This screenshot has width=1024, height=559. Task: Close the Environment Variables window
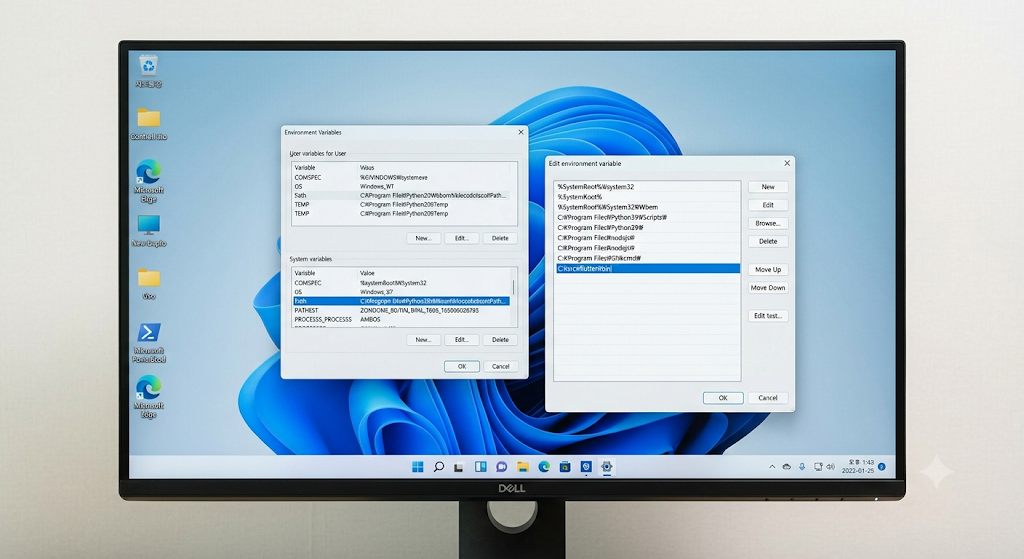coord(520,132)
